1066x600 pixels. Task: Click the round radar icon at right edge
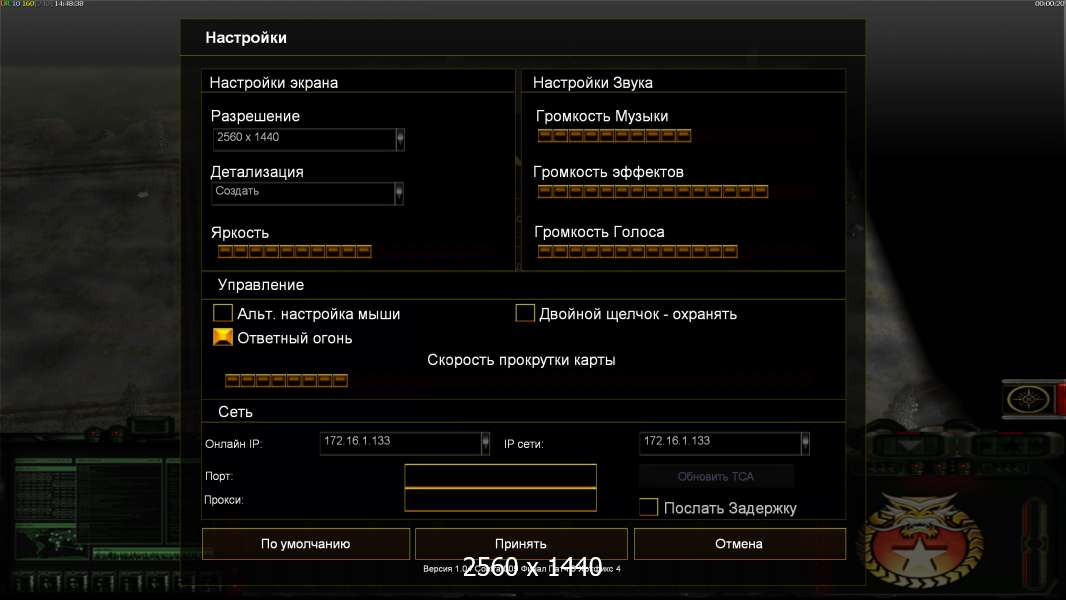coord(1026,400)
